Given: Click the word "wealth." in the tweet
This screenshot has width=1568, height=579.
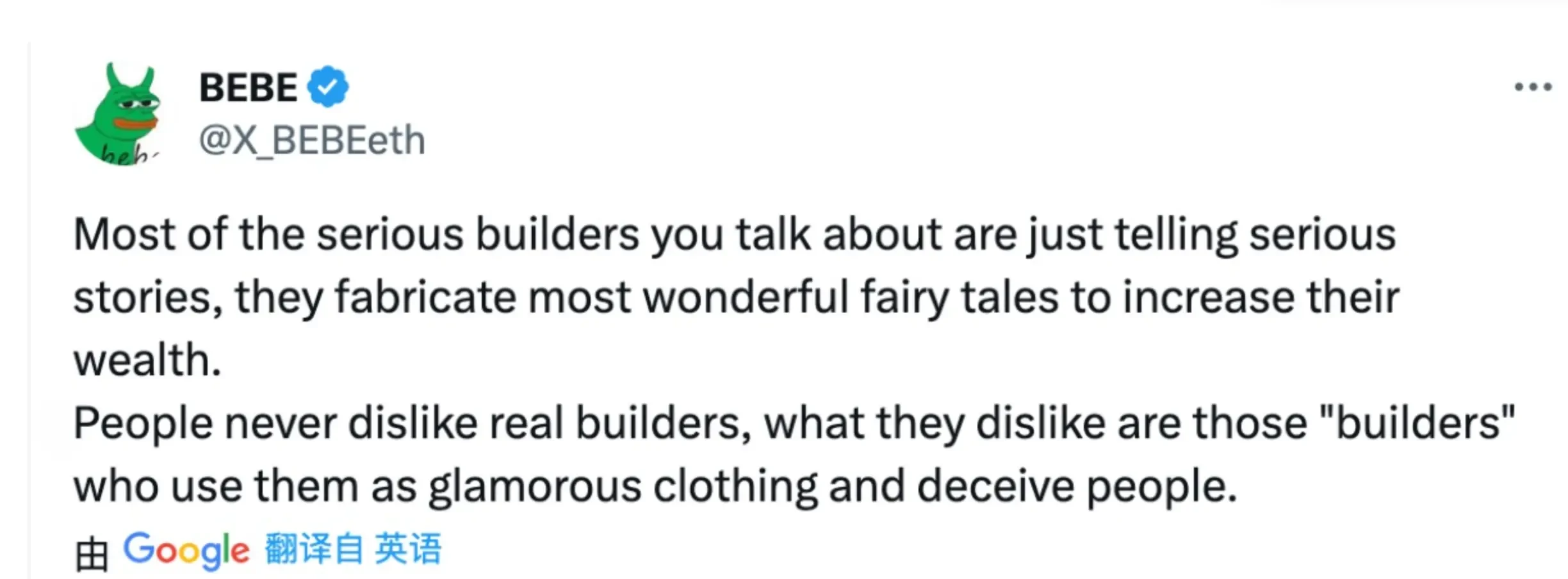Looking at the screenshot, I should click(147, 360).
